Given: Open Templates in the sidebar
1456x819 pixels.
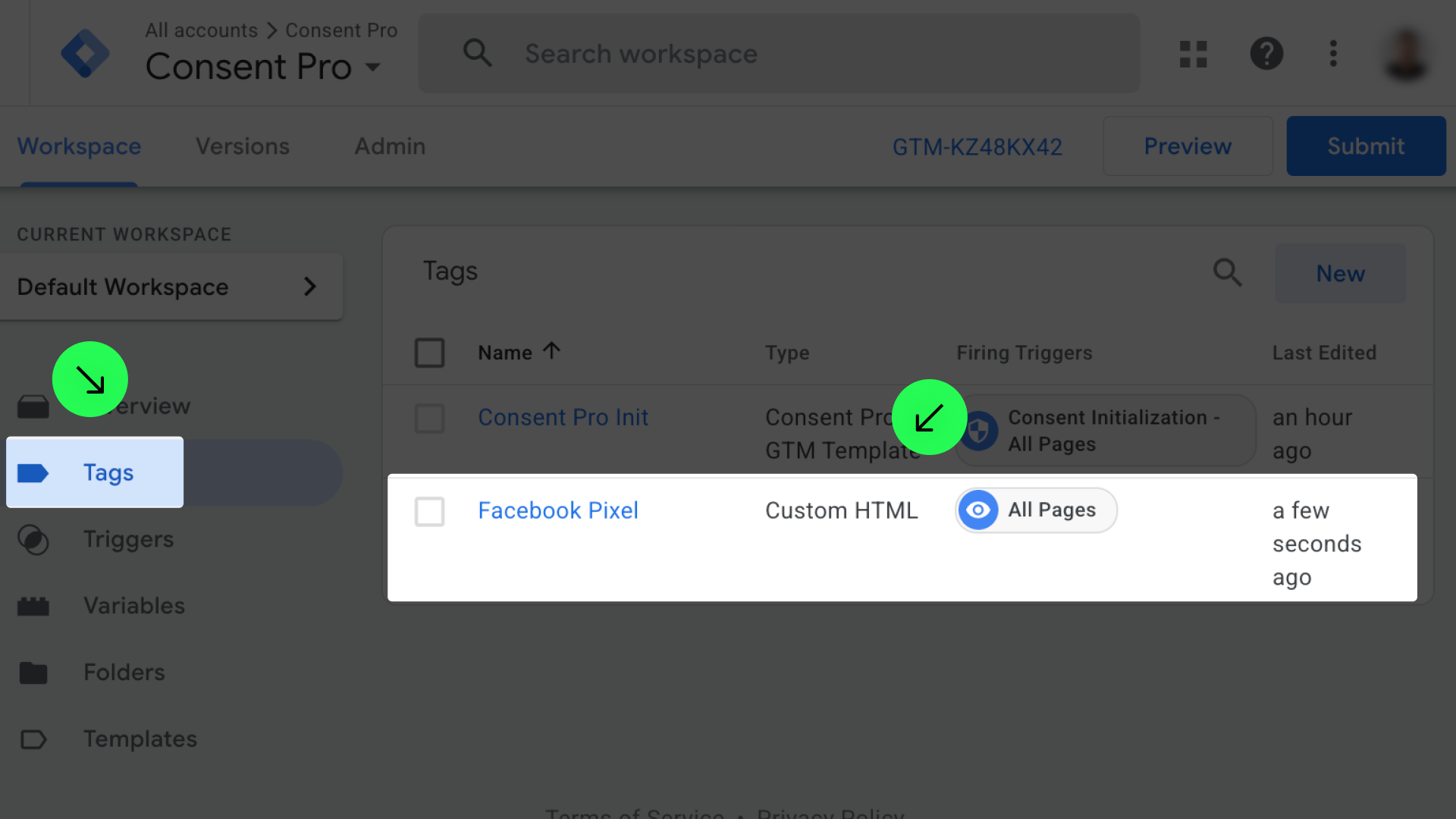Looking at the screenshot, I should tap(140, 739).
